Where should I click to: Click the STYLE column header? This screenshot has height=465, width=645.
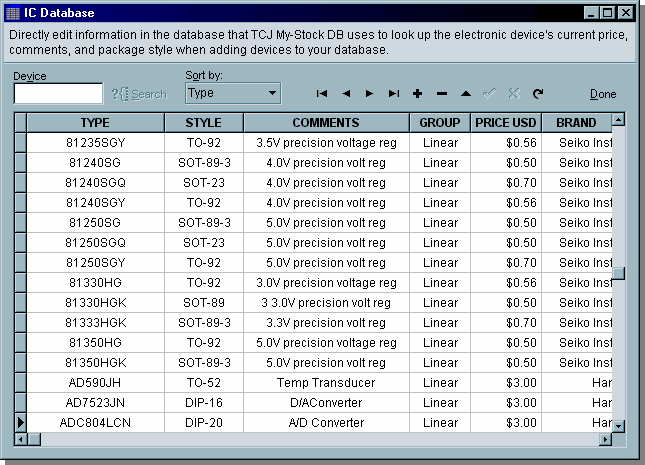204,123
